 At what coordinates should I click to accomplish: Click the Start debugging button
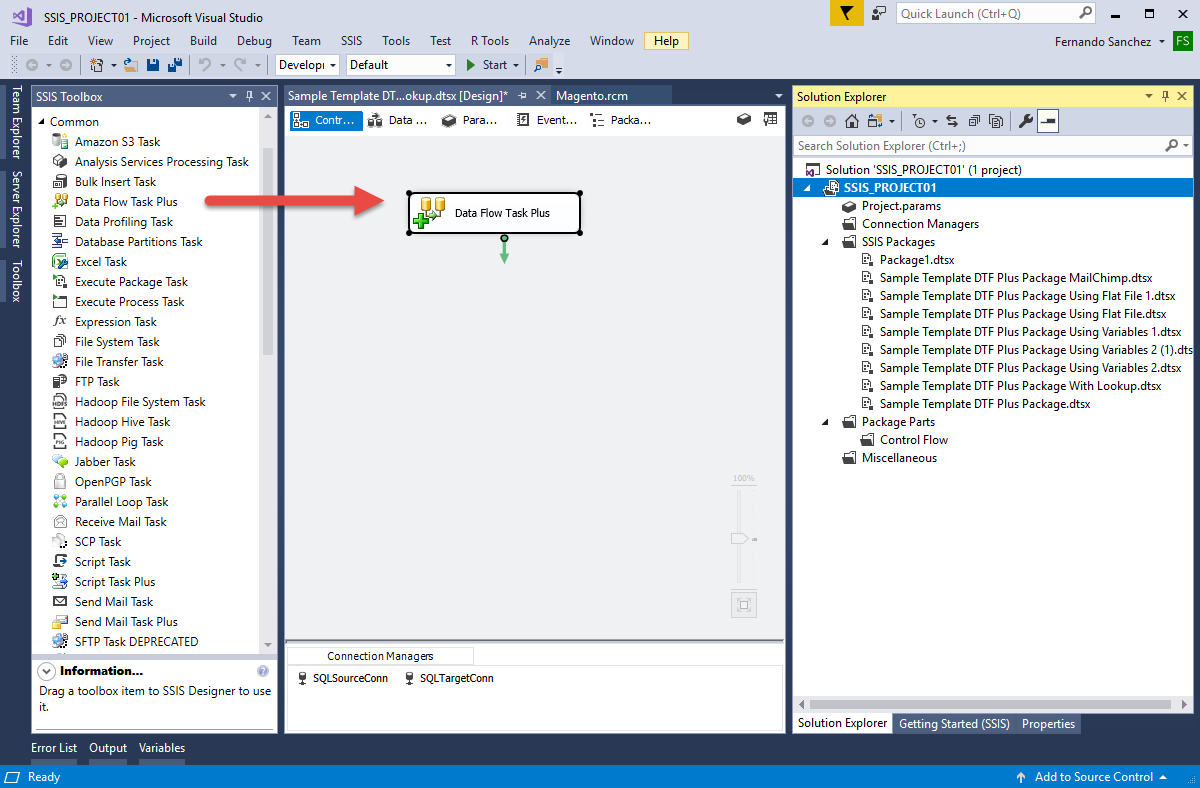pyautogui.click(x=487, y=65)
